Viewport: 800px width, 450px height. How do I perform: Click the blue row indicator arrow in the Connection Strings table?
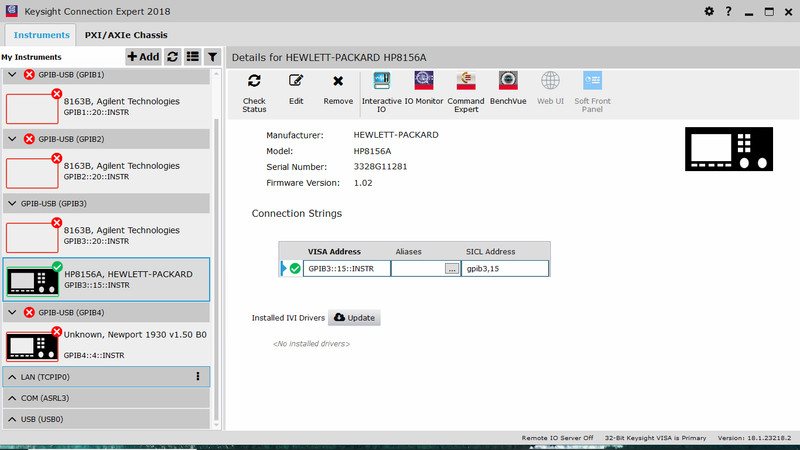pyautogui.click(x=284, y=268)
